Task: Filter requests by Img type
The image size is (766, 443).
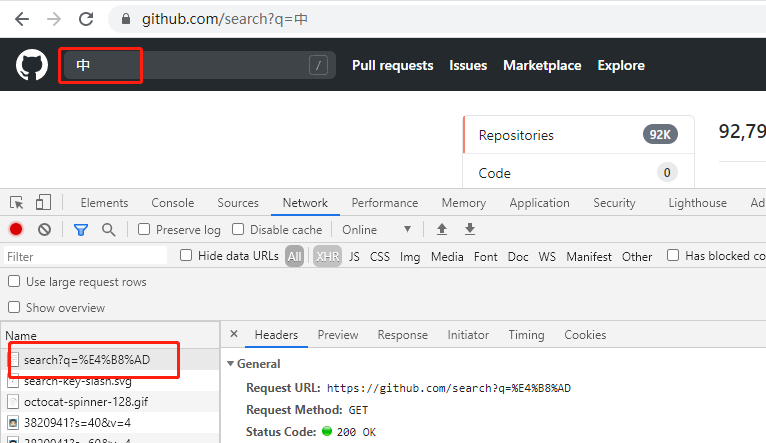Action: point(410,257)
